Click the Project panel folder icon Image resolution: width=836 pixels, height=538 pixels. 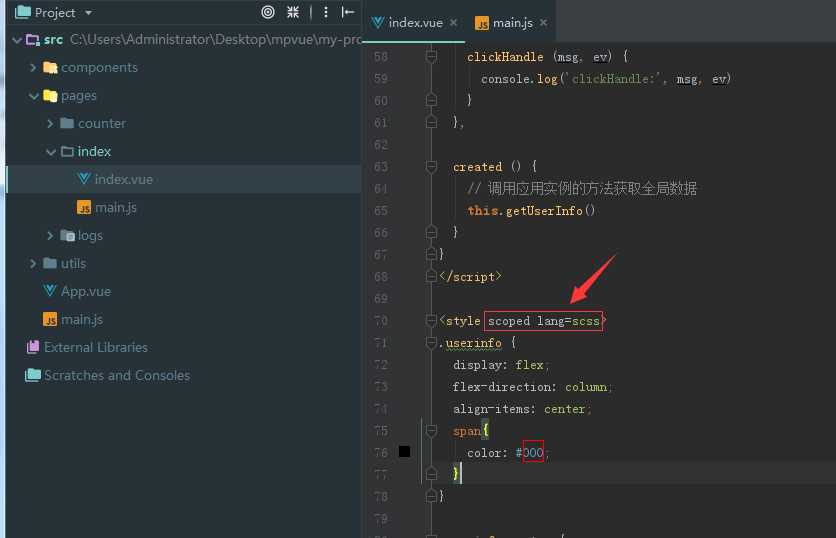pos(22,12)
